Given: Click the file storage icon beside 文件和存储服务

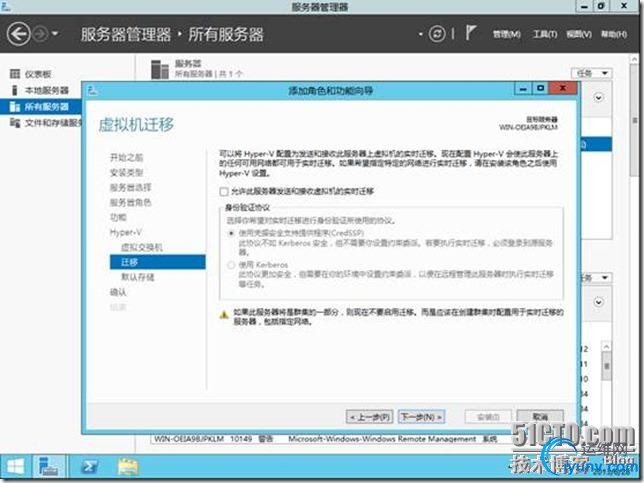Looking at the screenshot, I should 15,123.
